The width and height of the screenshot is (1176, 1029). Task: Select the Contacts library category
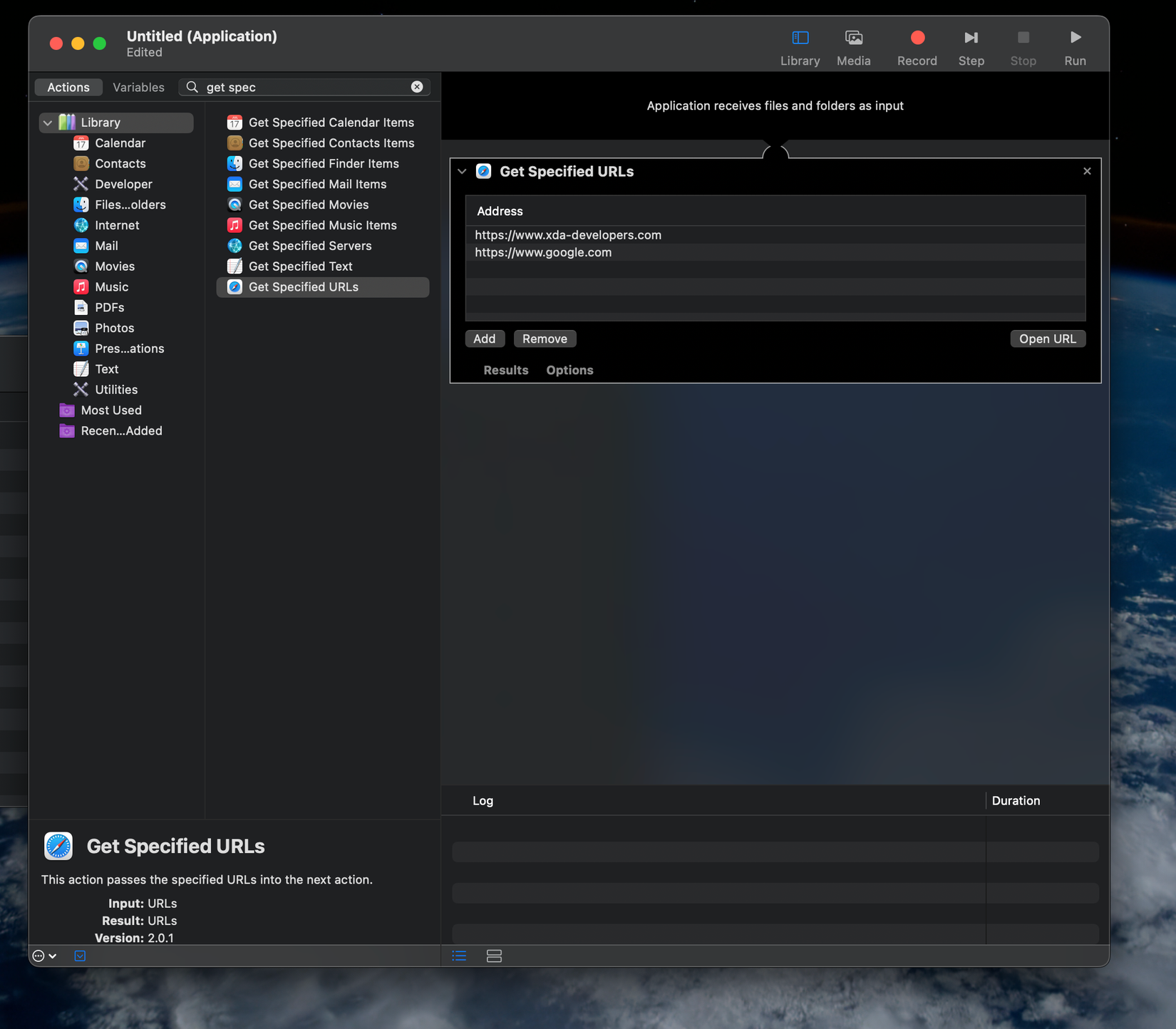120,164
